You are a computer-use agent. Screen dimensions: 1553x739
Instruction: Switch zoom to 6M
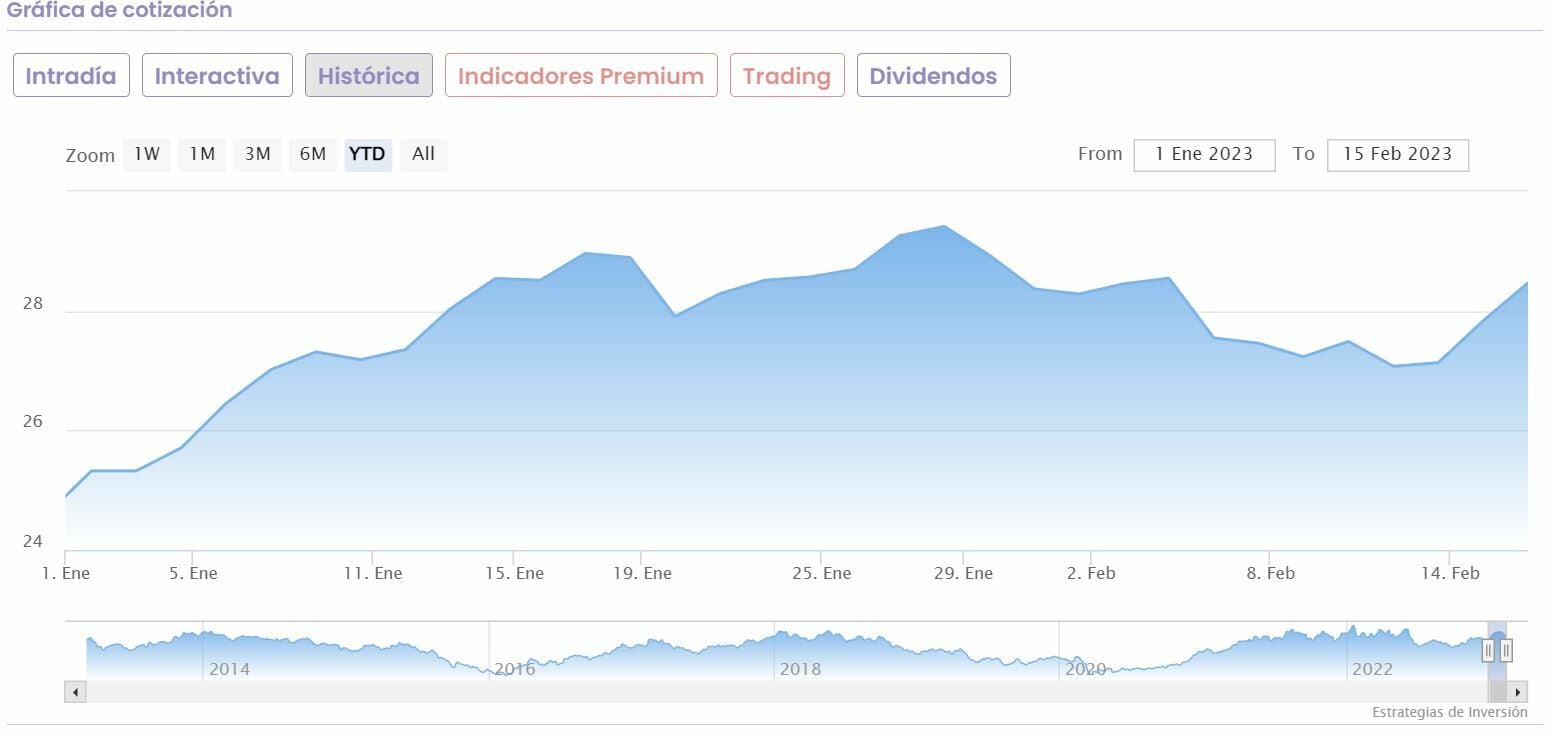pyautogui.click(x=313, y=155)
